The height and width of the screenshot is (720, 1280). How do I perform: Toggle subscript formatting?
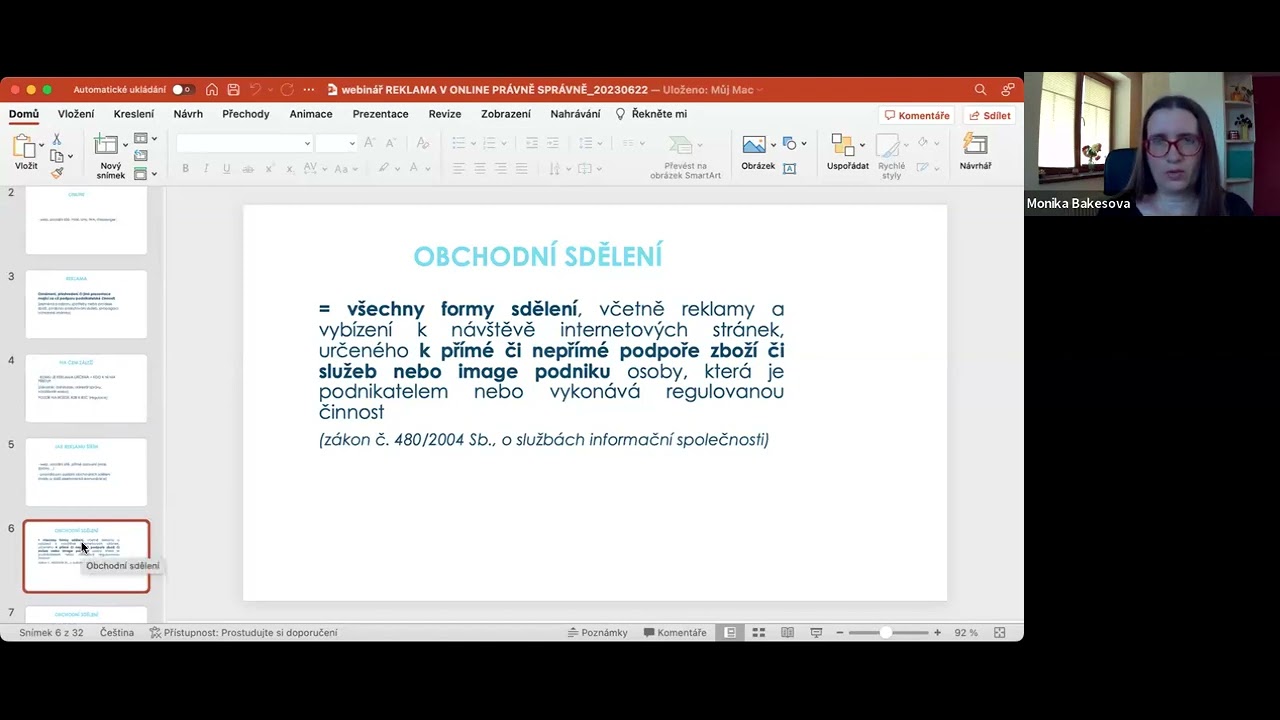[290, 168]
